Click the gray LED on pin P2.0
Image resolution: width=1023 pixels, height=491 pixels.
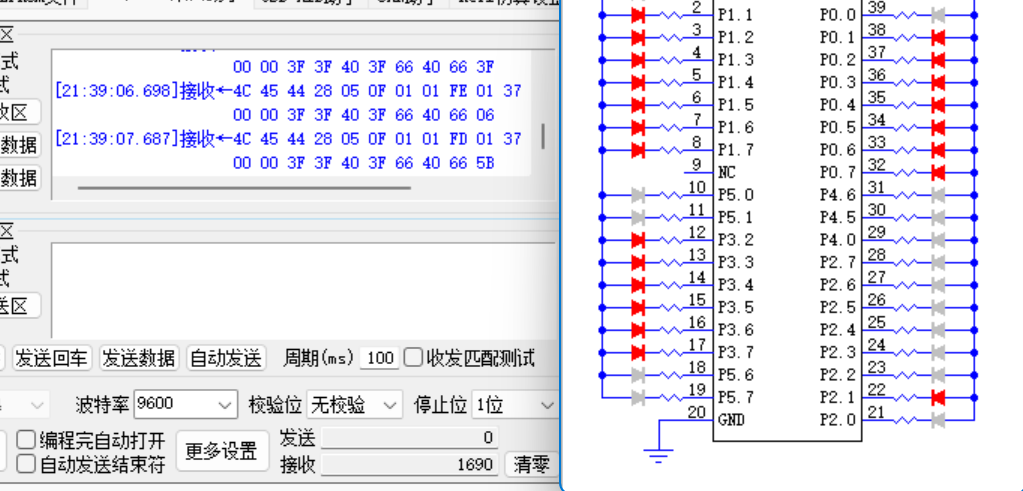[x=938, y=420]
